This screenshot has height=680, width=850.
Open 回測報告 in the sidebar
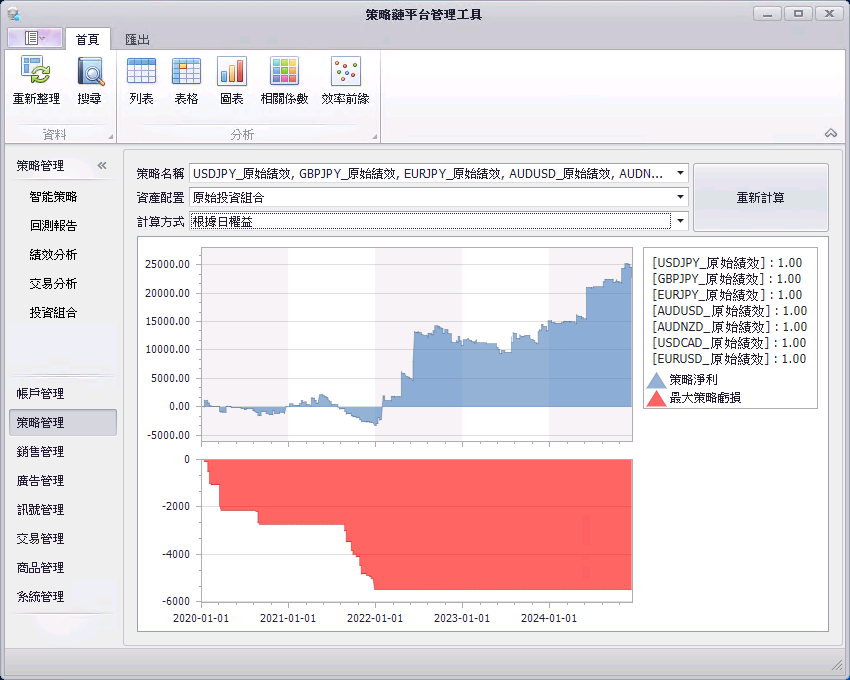point(53,226)
